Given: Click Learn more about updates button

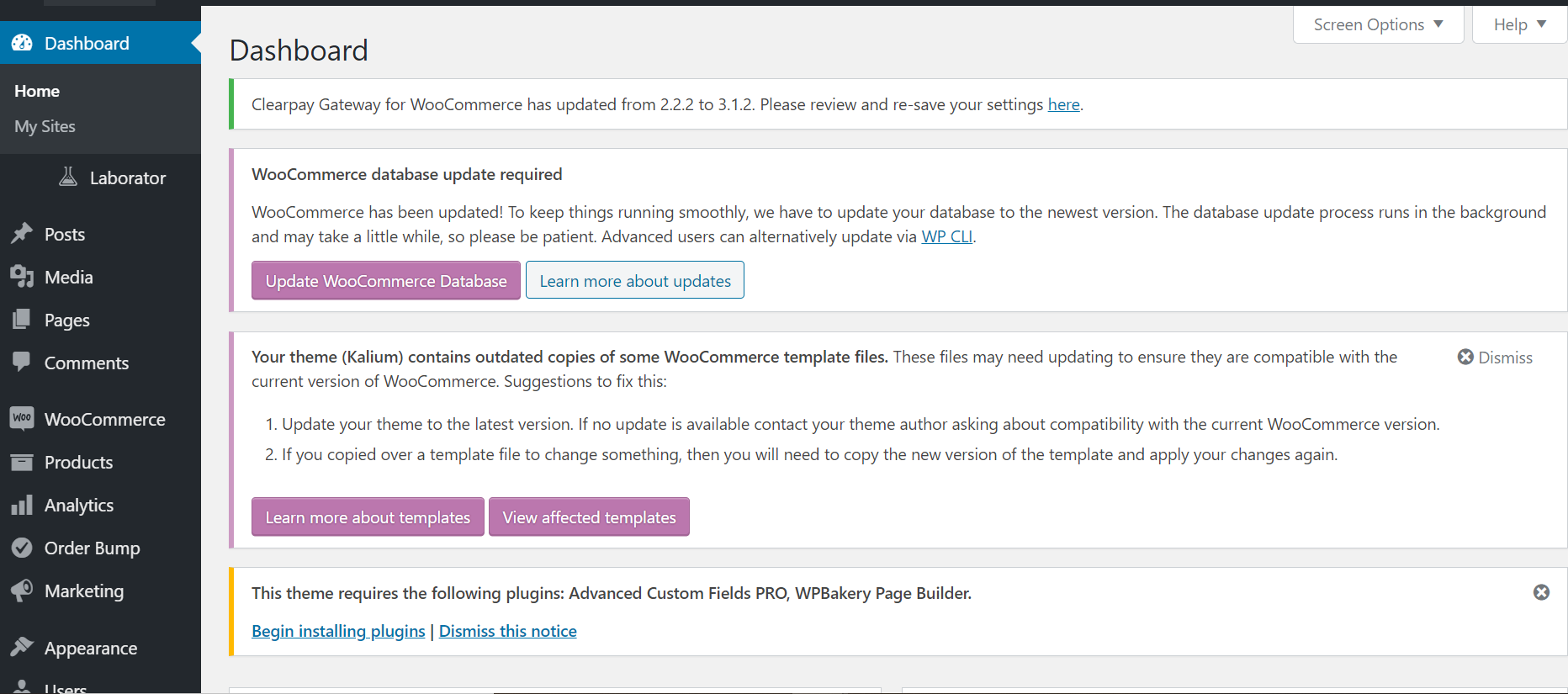Looking at the screenshot, I should click(x=635, y=281).
